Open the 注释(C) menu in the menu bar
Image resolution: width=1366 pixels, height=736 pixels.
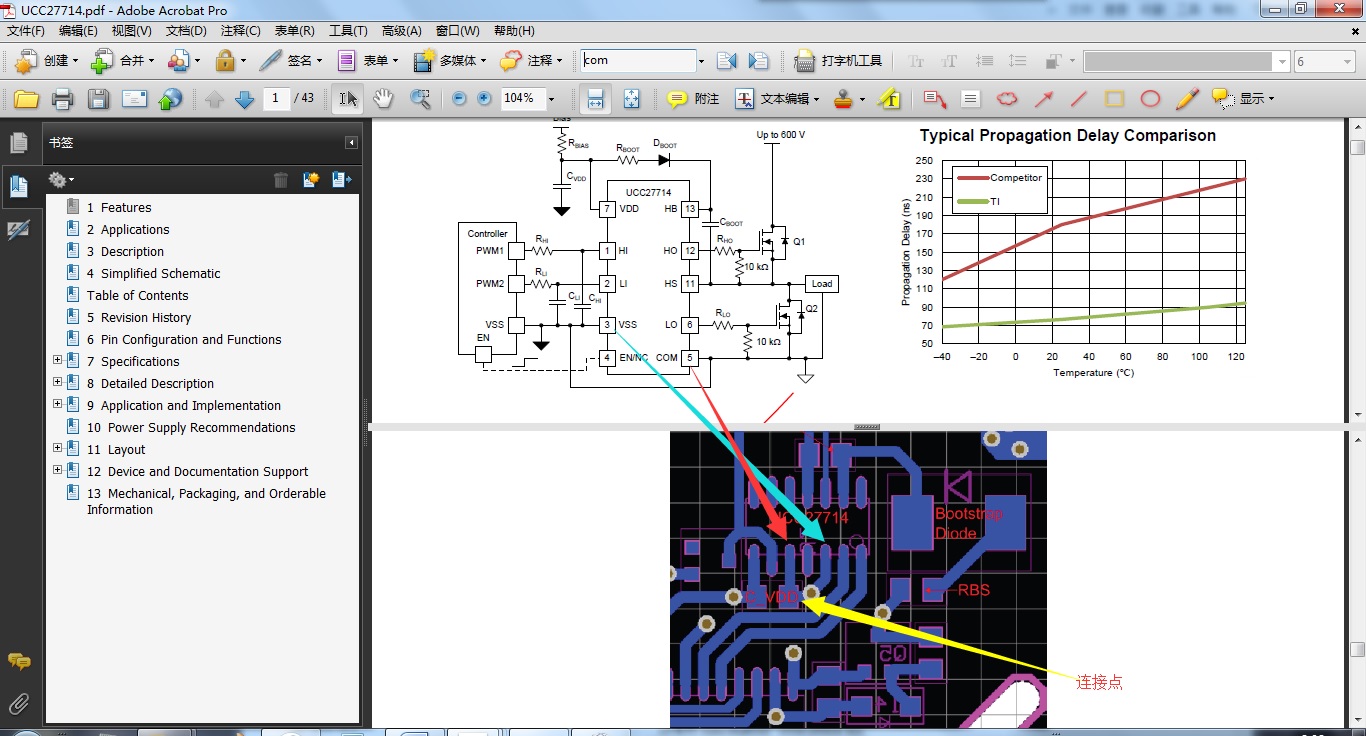(x=240, y=31)
